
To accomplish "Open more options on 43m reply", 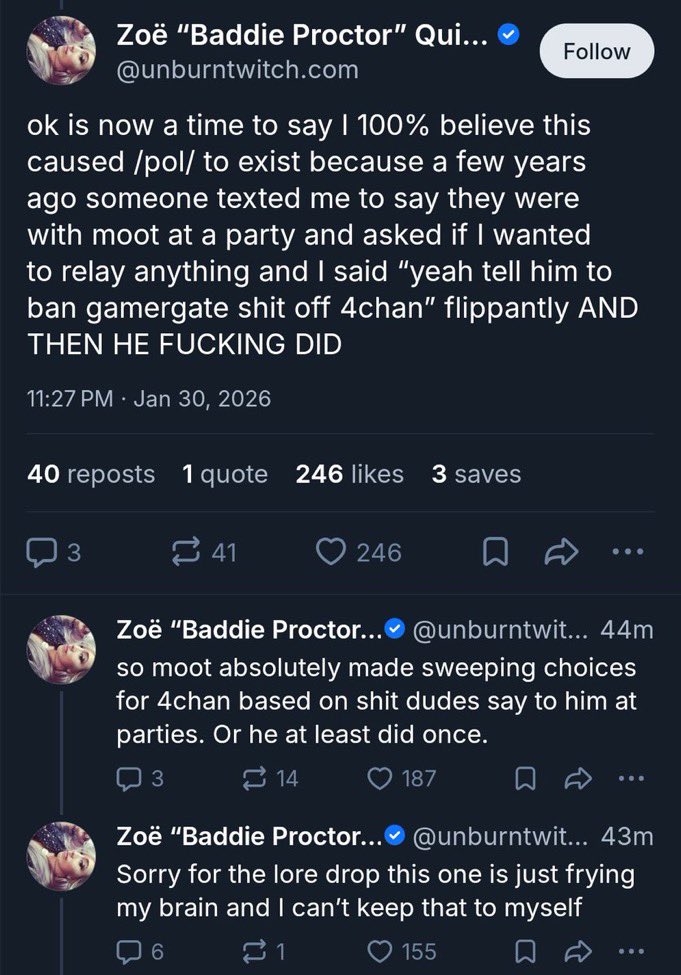I will [x=628, y=951].
